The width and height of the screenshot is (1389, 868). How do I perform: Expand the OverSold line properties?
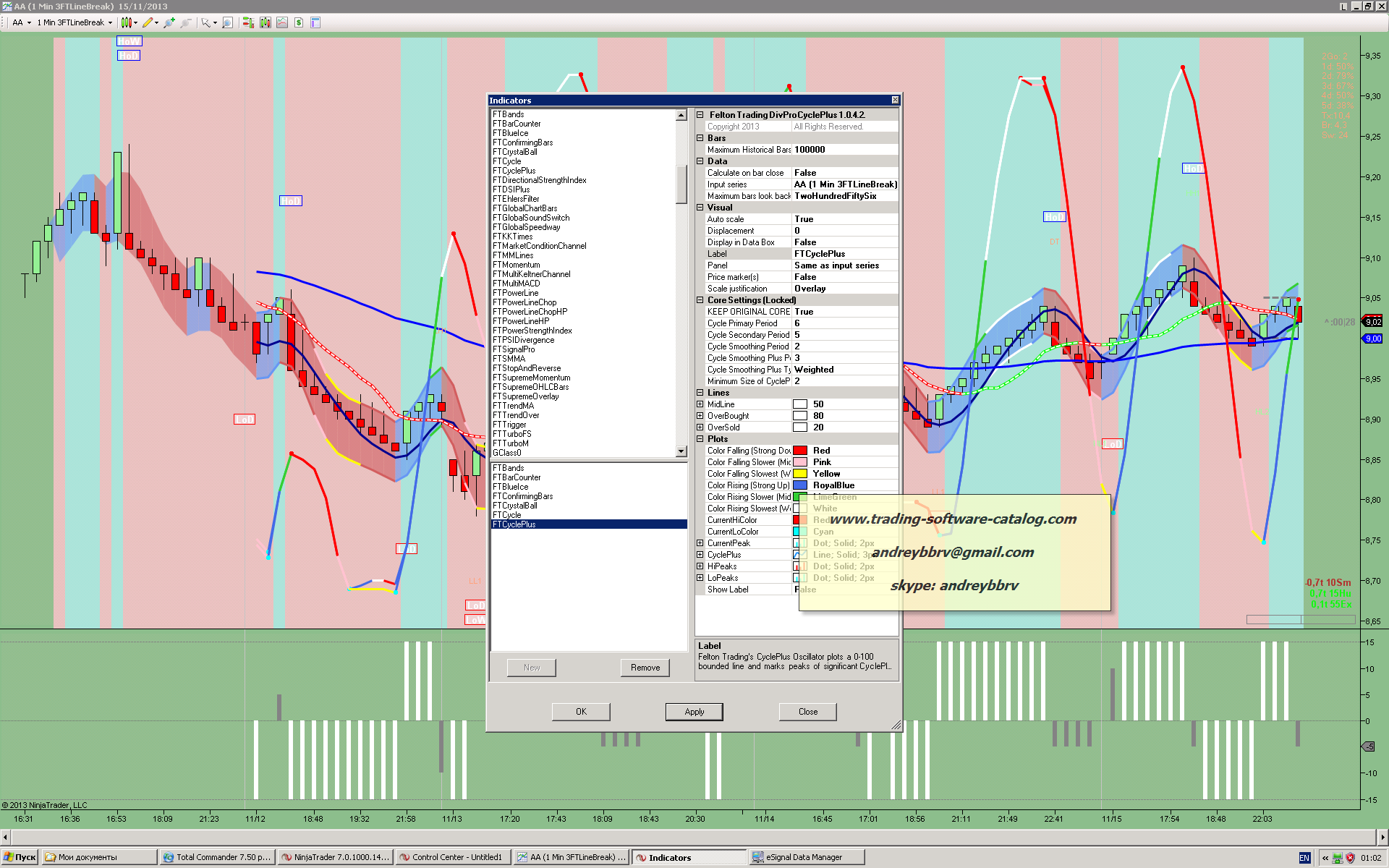[x=700, y=427]
